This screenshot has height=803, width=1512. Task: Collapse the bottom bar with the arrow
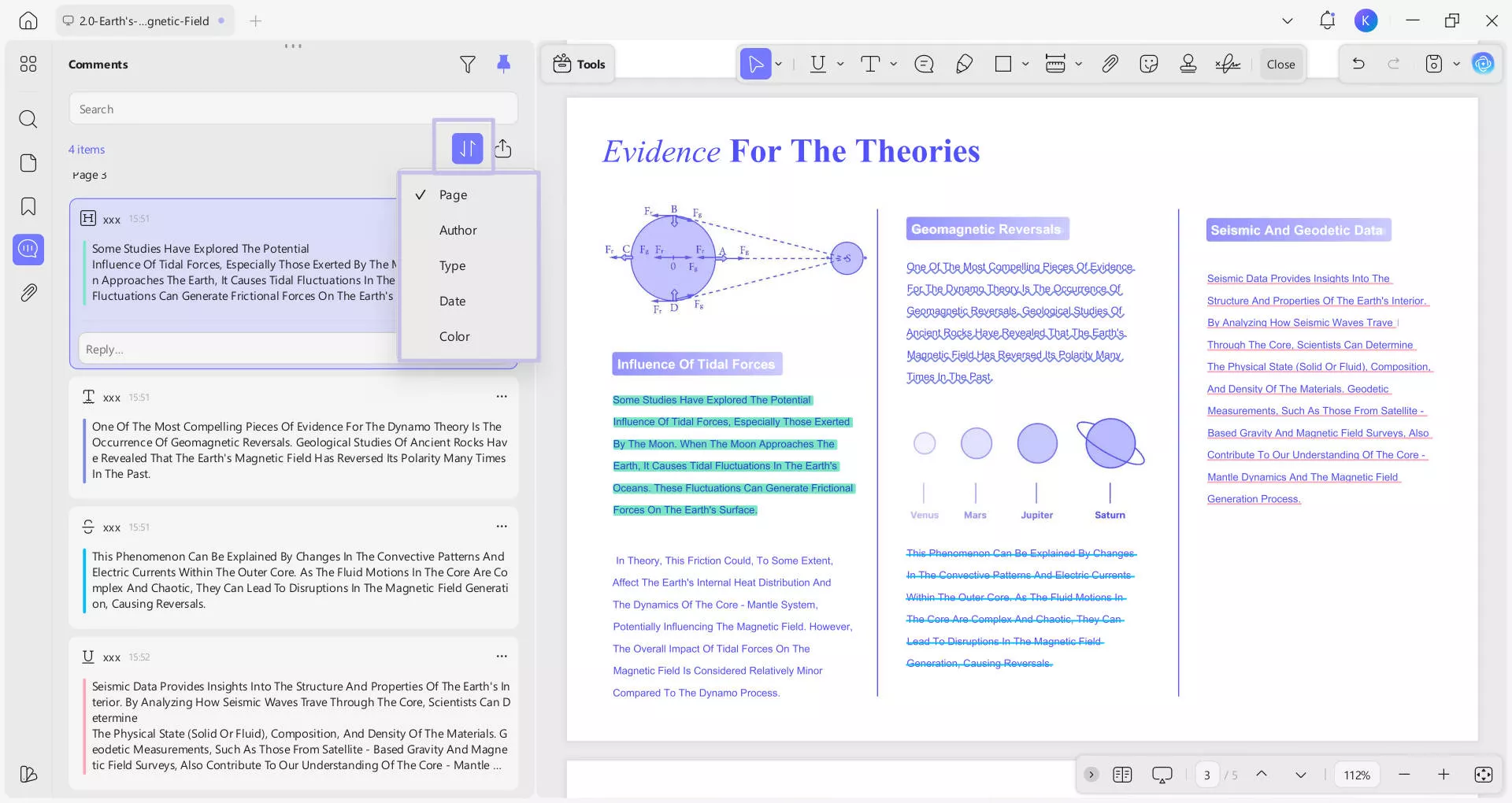click(x=1091, y=775)
